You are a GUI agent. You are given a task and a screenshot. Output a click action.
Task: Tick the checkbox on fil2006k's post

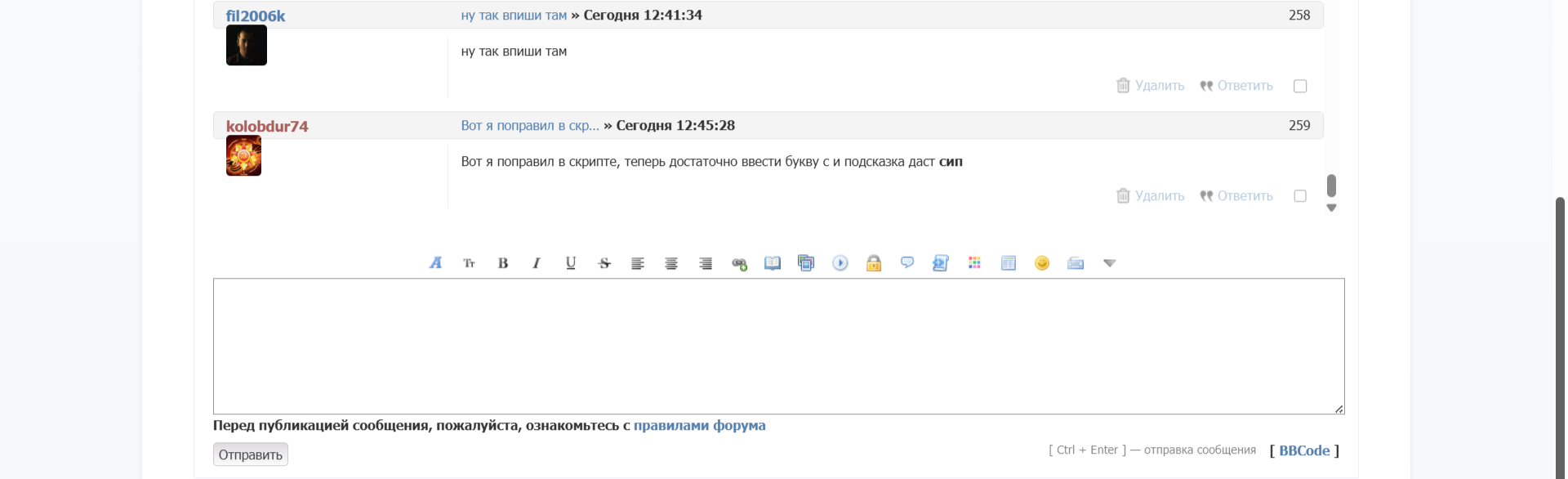point(1300,86)
